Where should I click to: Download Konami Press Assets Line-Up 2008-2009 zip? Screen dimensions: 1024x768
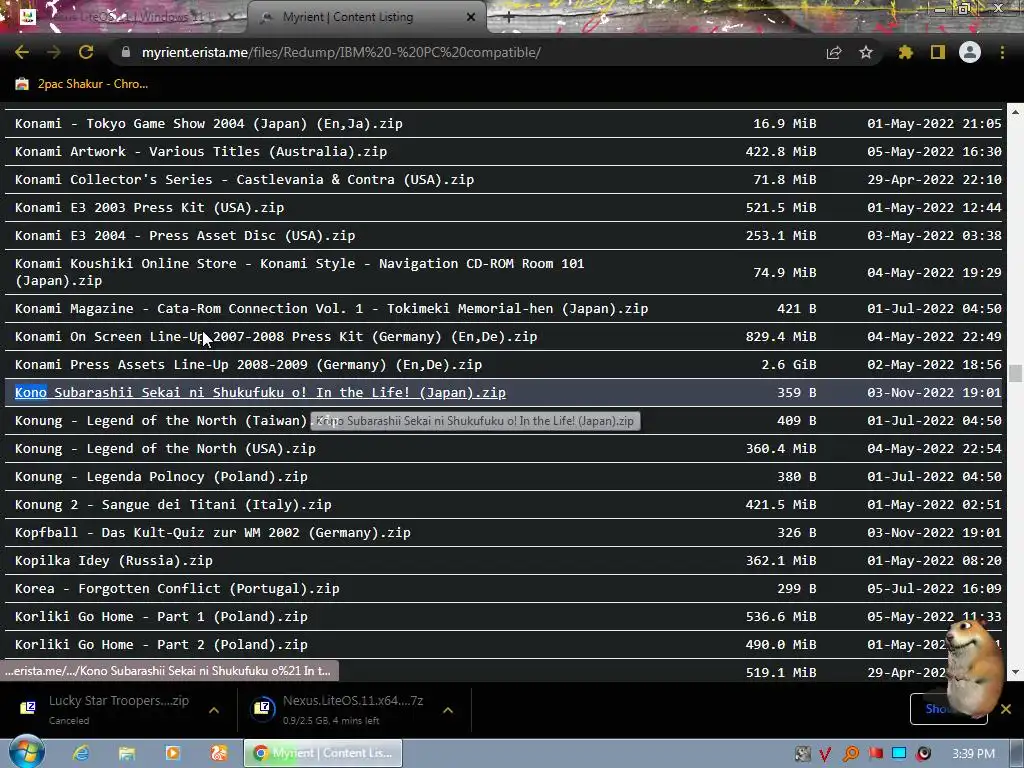[x=248, y=365]
